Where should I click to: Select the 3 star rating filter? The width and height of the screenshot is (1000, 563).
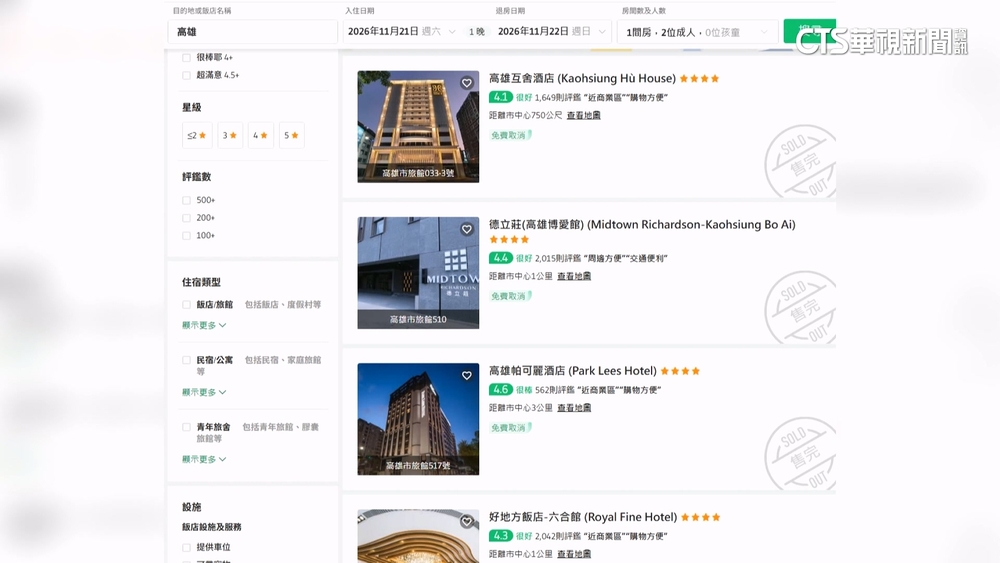230,135
